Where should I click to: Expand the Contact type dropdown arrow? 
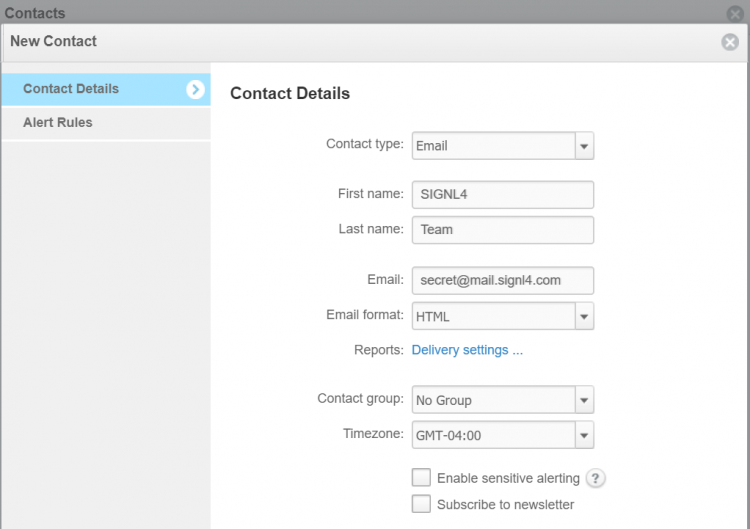pos(584,146)
